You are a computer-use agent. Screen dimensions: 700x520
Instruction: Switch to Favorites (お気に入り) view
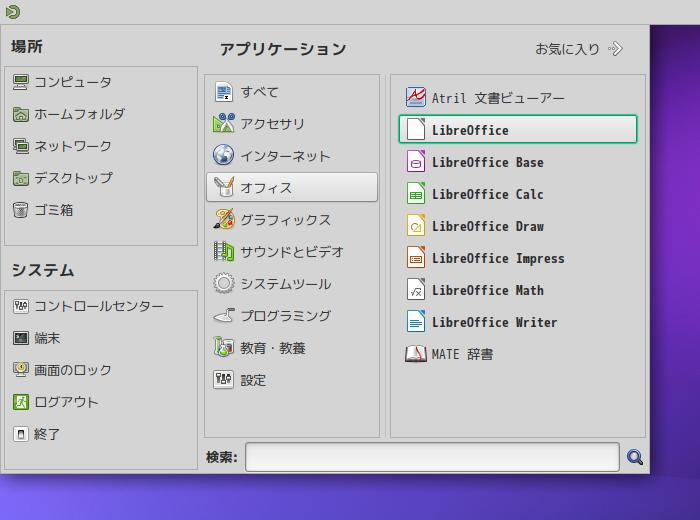pos(579,49)
